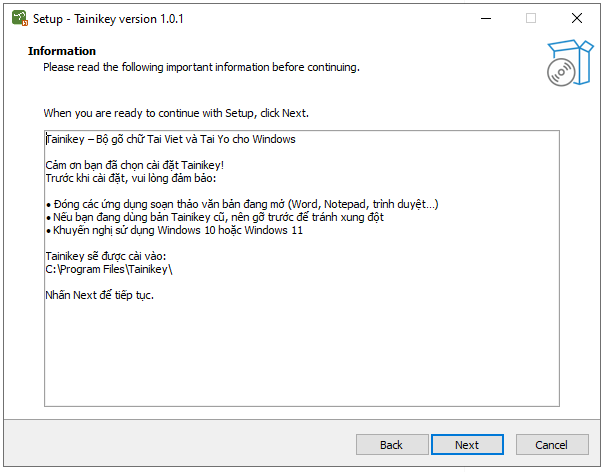Go Back to the previous setup page
This screenshot has height=472, width=605.
click(391, 445)
